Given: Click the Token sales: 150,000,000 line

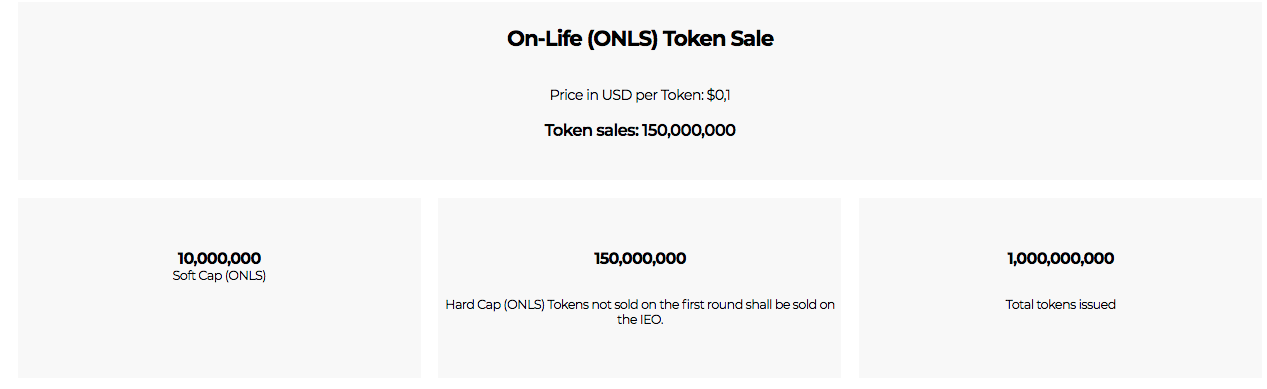Looking at the screenshot, I should click(640, 130).
